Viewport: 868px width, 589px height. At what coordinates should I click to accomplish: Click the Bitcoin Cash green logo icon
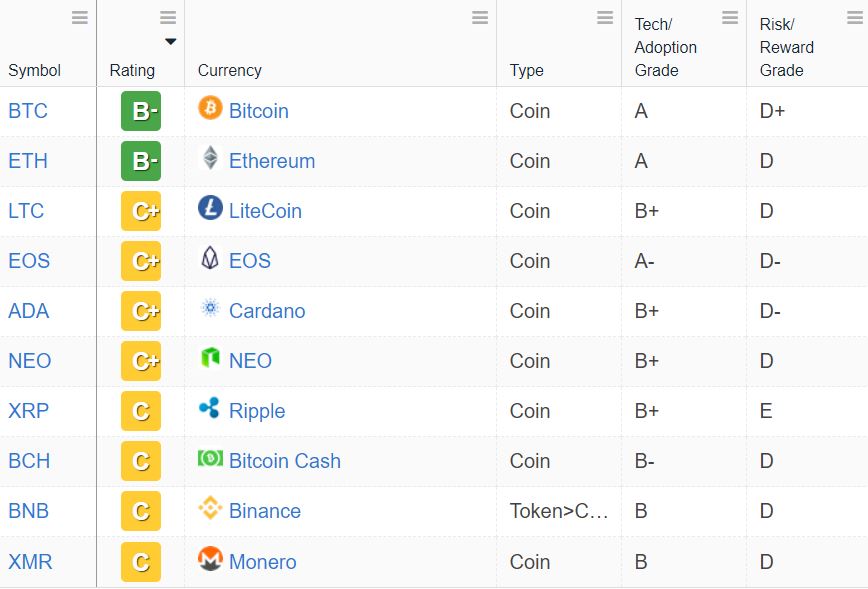click(x=210, y=458)
